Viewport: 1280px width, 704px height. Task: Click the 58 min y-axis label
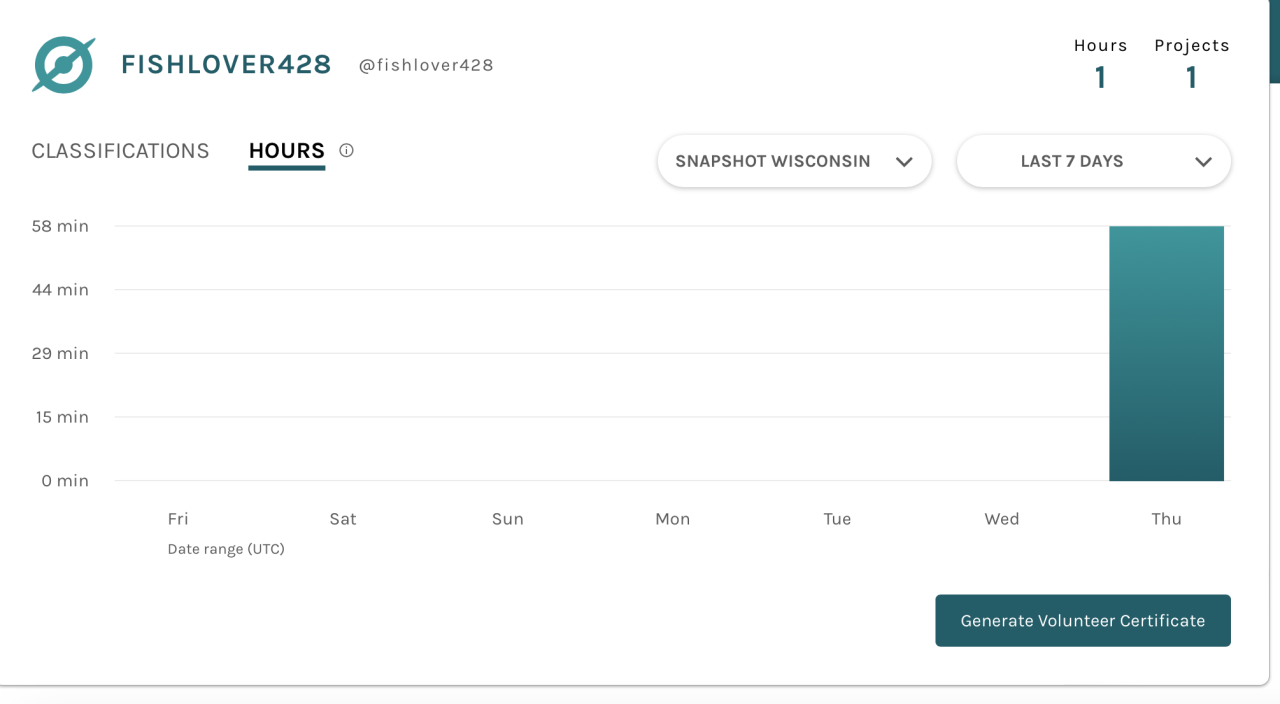tap(60, 226)
